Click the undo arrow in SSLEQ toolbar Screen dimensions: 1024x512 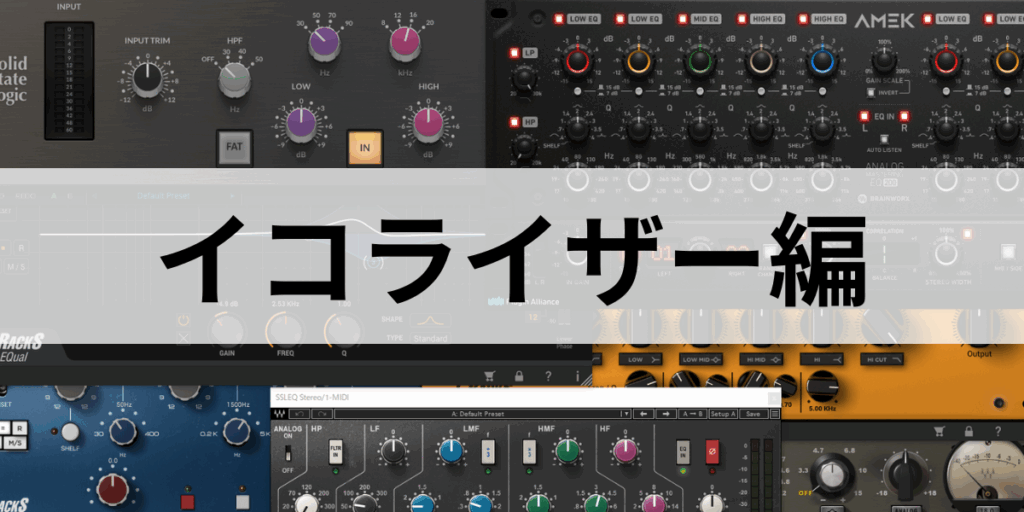click(x=300, y=413)
